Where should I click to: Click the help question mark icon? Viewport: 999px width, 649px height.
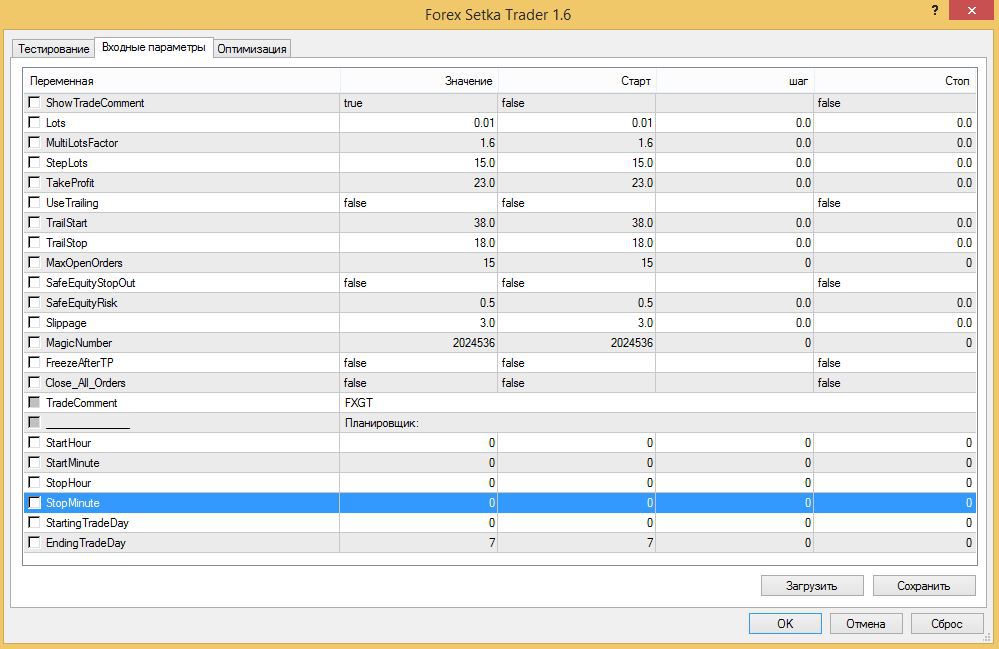935,10
